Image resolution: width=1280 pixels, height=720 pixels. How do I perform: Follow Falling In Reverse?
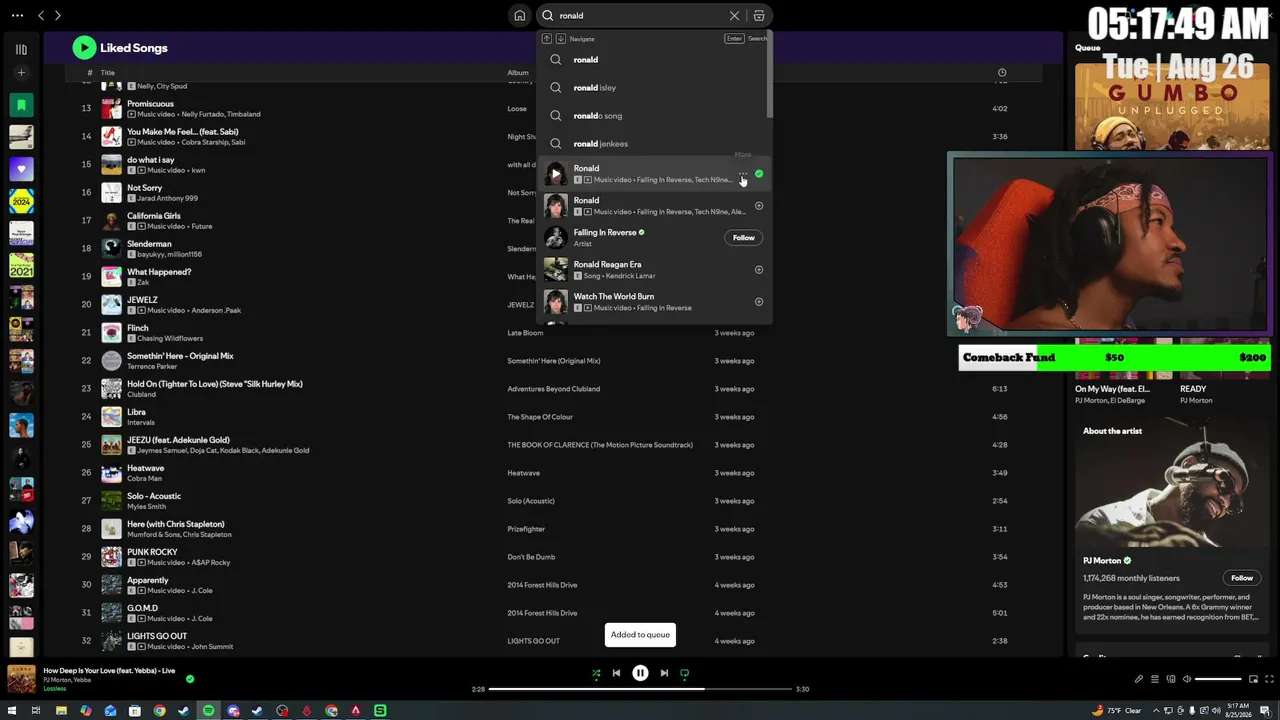(x=743, y=238)
